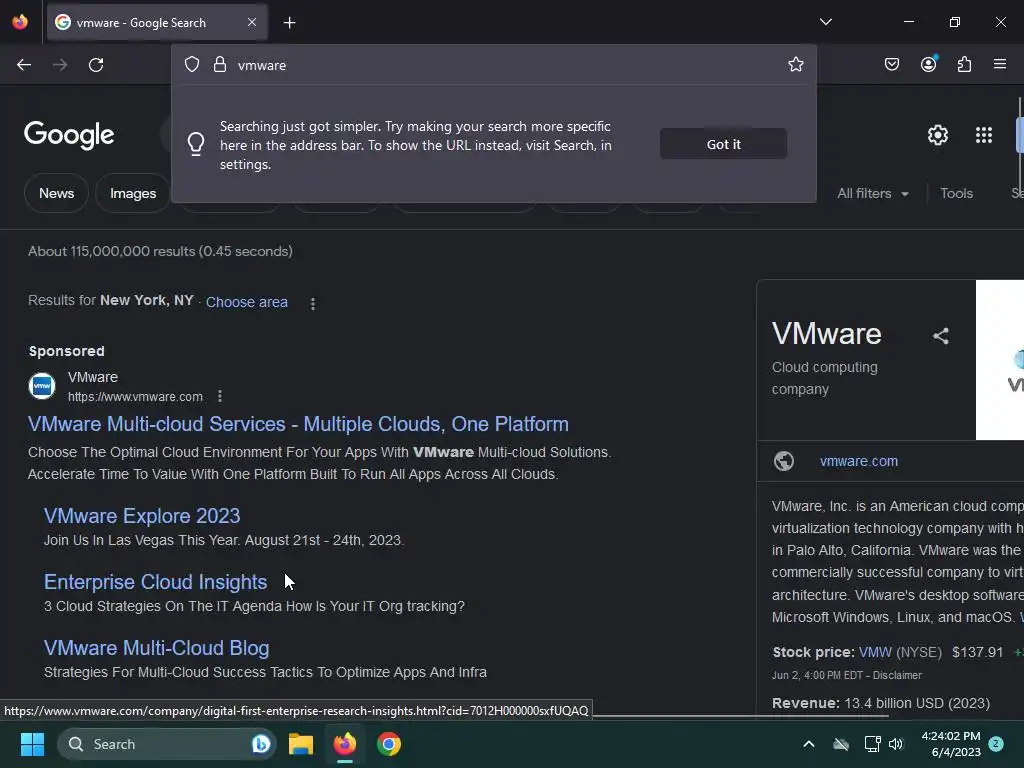Open the Pocket save icon
This screenshot has width=1024, height=768.
pos(891,64)
